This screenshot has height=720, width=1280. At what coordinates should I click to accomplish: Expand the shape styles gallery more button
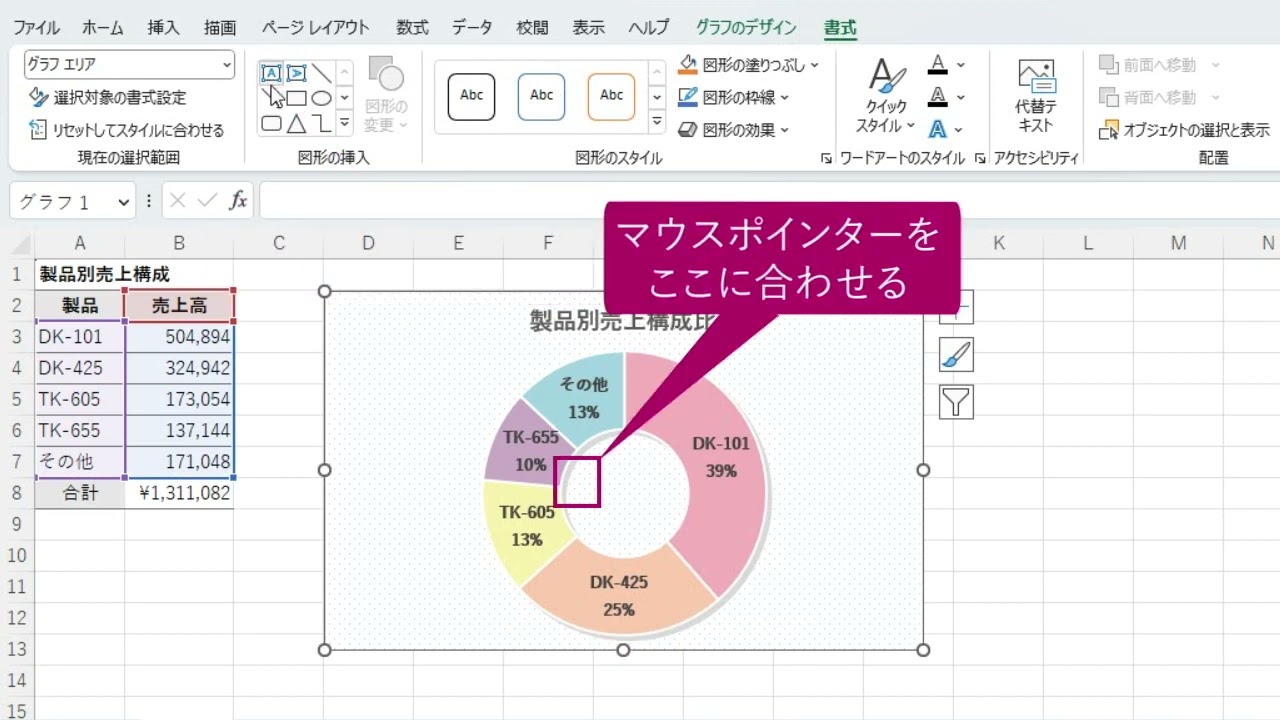click(657, 122)
